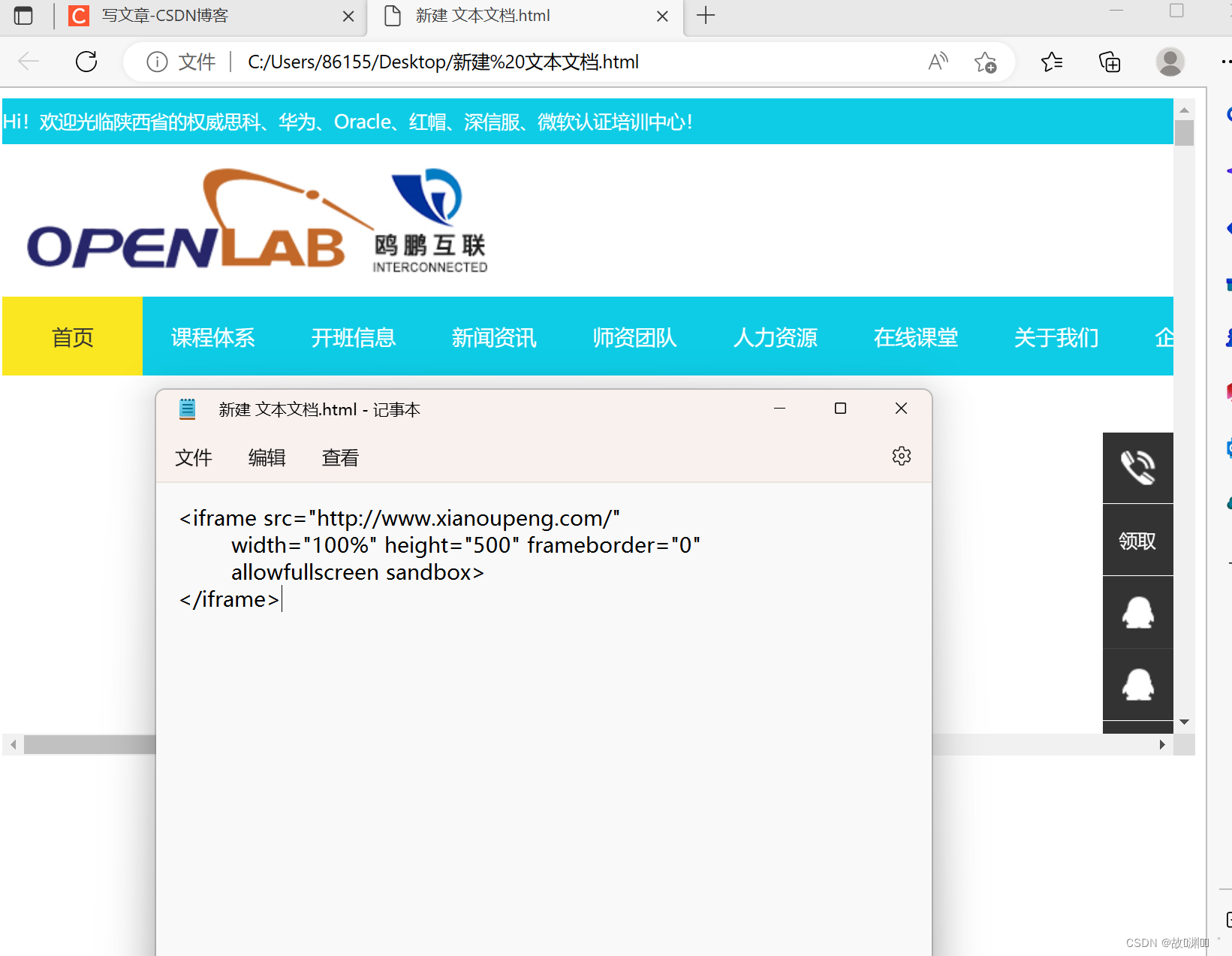
Task: Open the Notepad 查看 menu
Action: 341,457
